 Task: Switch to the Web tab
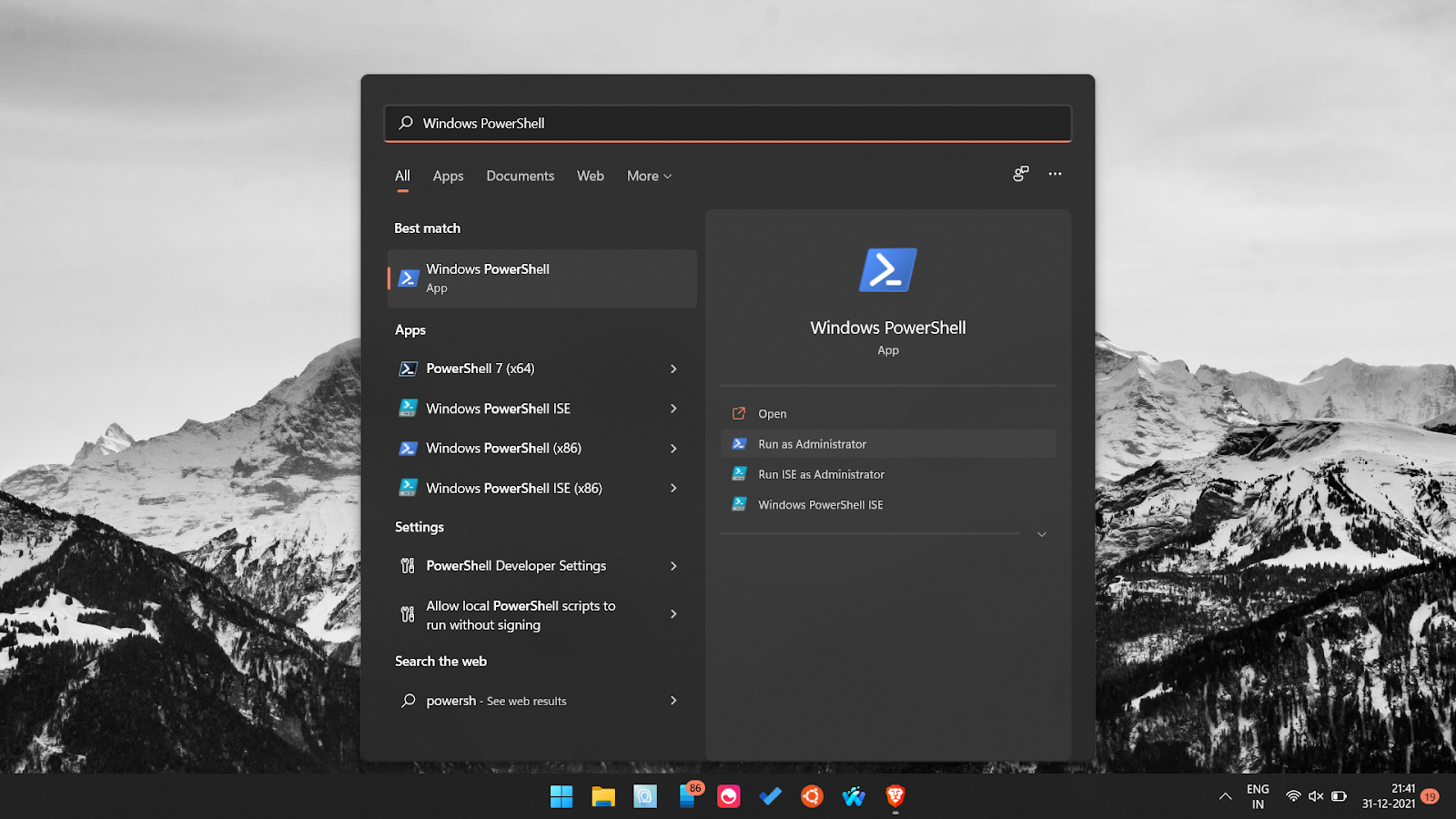tap(591, 176)
